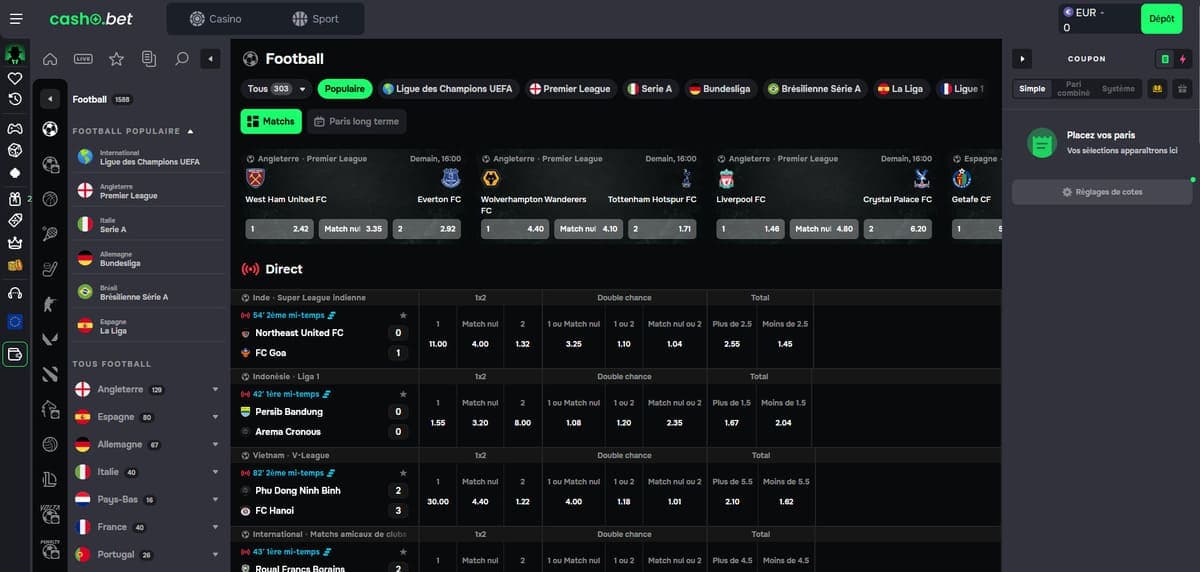1200x572 pixels.
Task: Open the hamburger menu at top left
Action: (15, 19)
